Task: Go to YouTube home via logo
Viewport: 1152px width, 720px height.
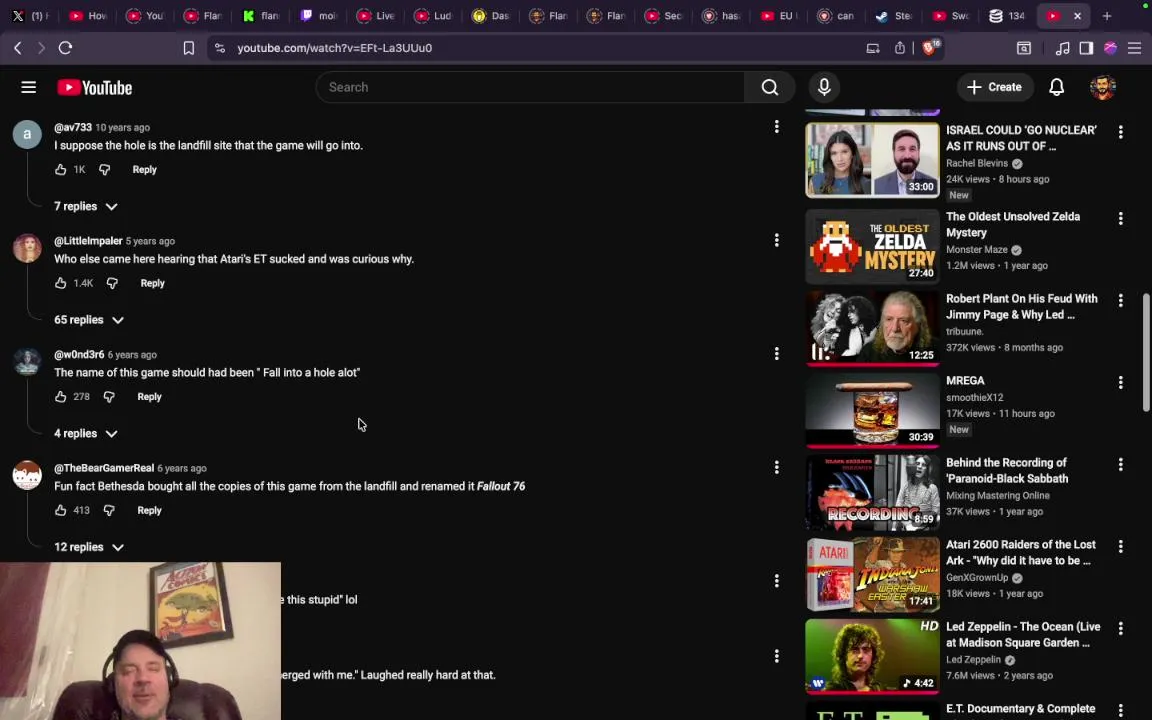Action: 95,87
